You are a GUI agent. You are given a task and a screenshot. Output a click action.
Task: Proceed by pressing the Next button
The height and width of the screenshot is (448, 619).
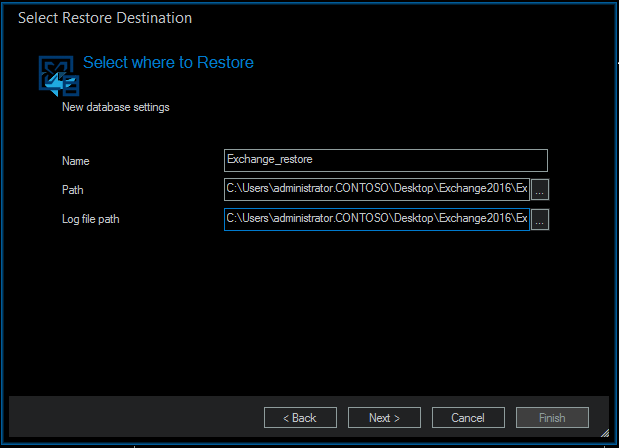(383, 418)
